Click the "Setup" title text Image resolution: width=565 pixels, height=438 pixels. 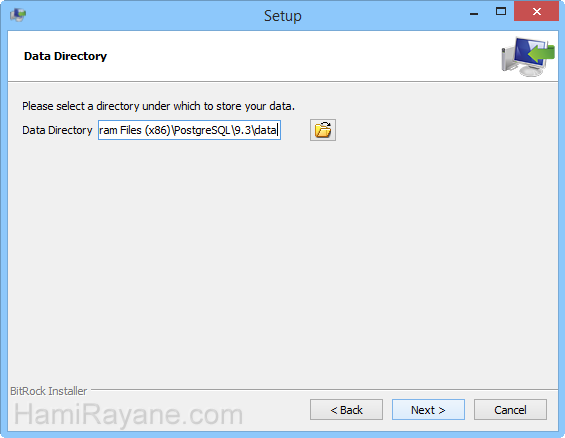pos(283,16)
